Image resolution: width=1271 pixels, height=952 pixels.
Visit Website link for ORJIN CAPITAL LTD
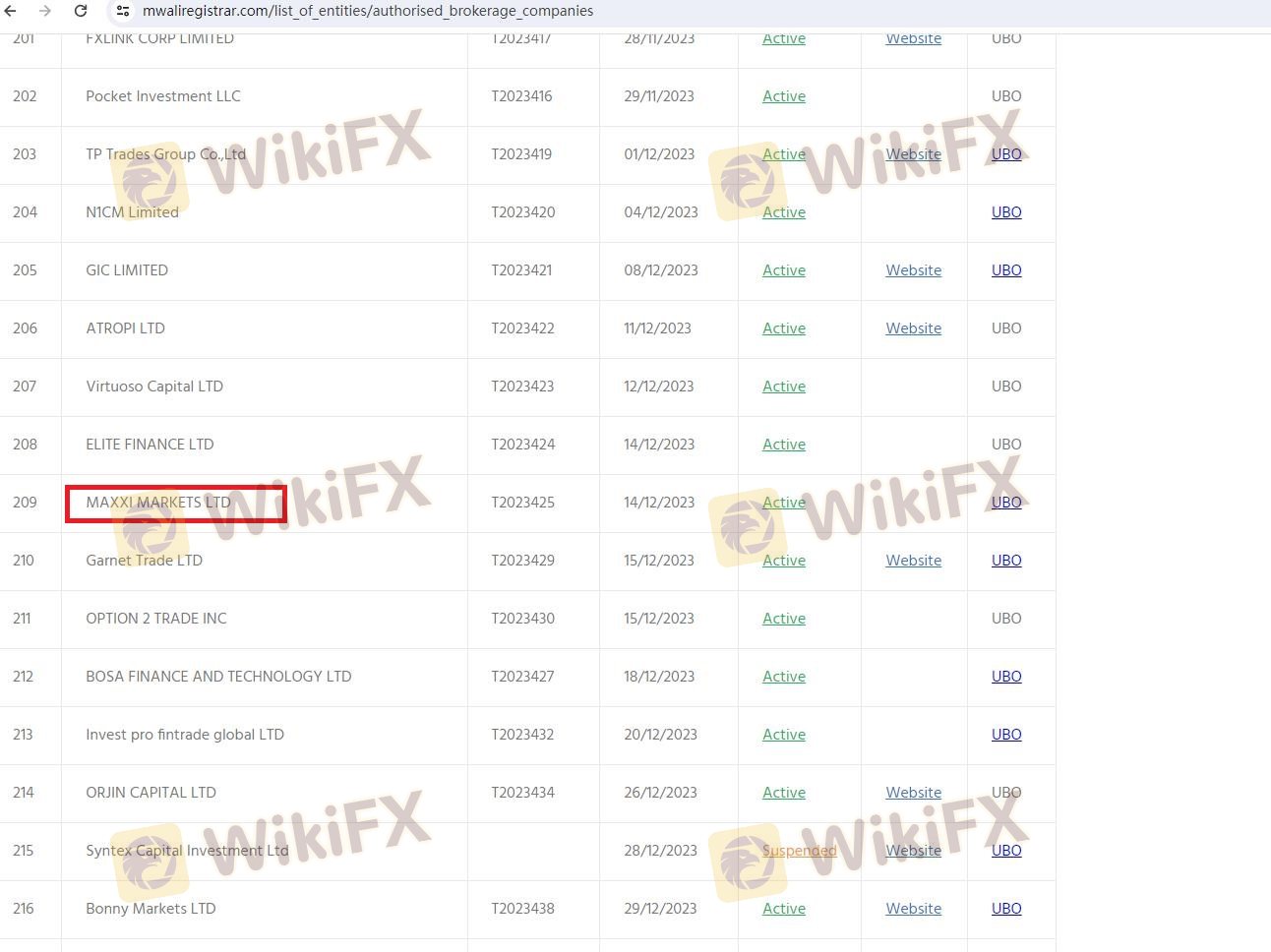tap(913, 793)
